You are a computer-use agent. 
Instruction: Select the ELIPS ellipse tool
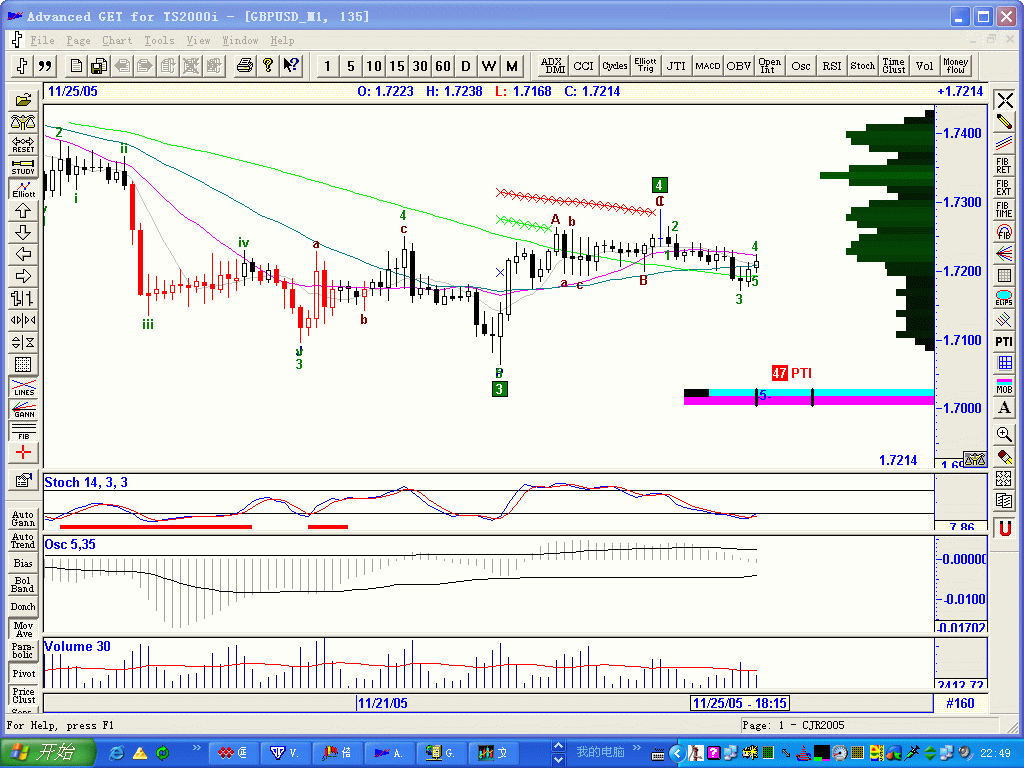click(1004, 298)
